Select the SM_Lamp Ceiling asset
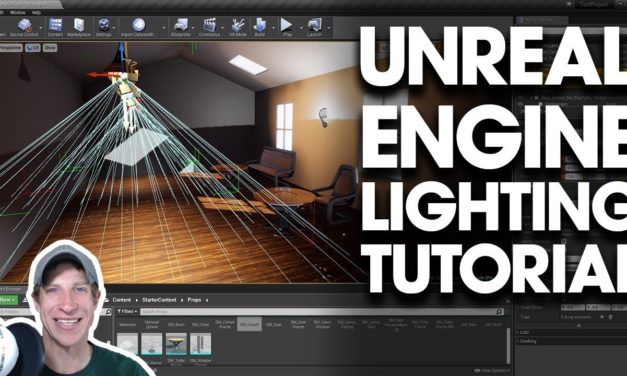Image resolution: width=627 pixels, height=376 pixels. point(347,324)
